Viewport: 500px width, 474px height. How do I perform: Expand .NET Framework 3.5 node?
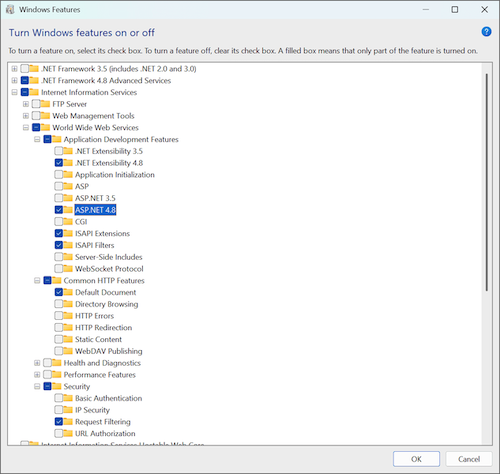[14, 69]
